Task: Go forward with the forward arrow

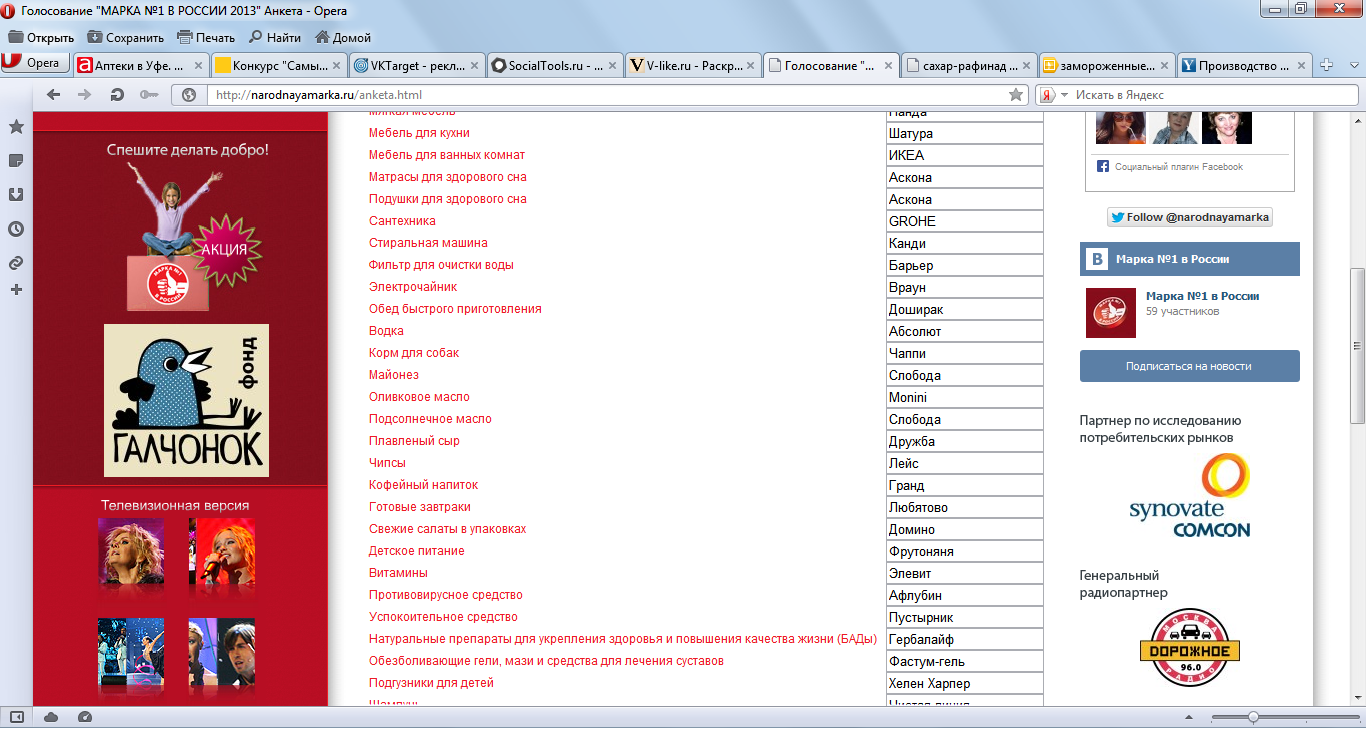Action: coord(85,95)
